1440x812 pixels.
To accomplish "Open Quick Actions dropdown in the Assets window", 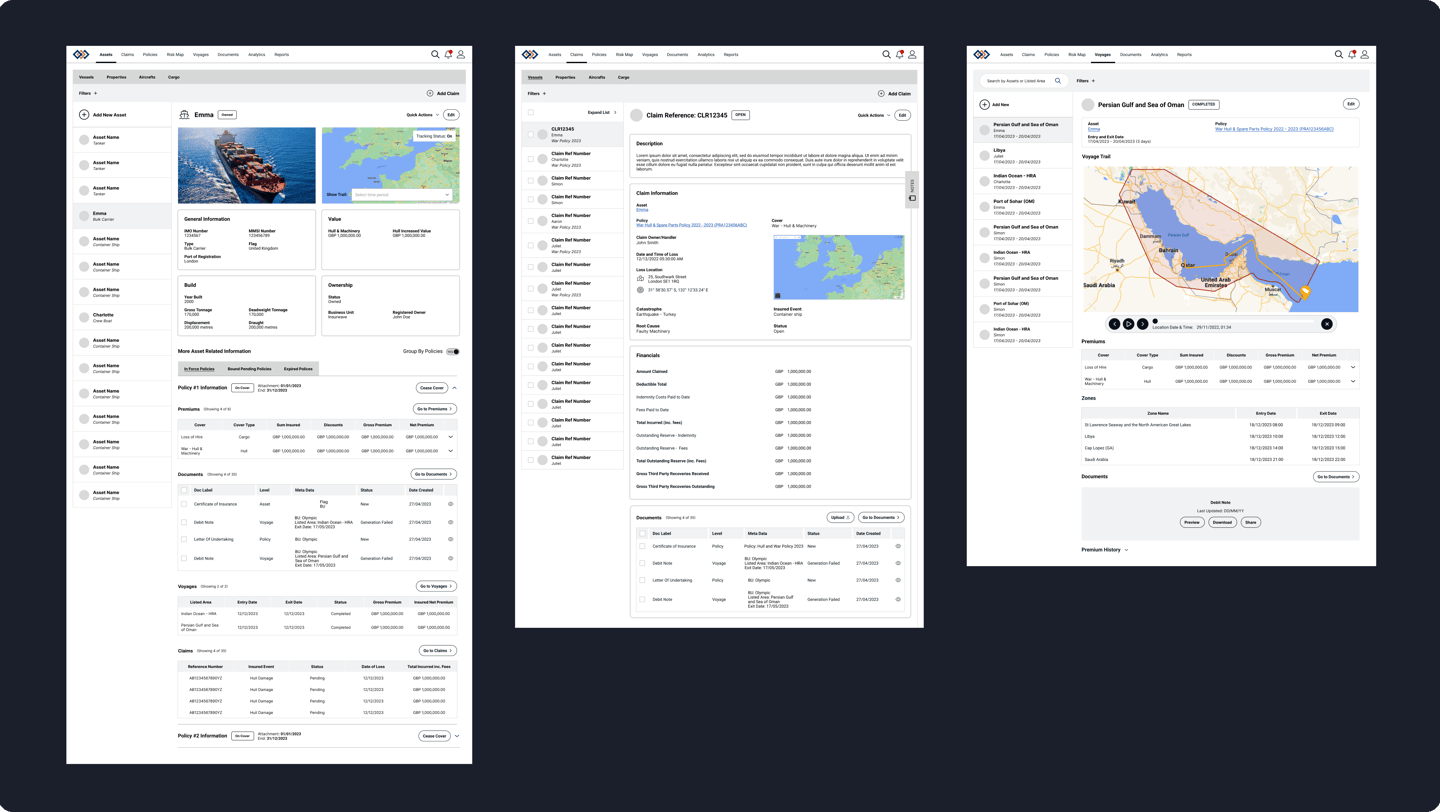I will [422, 115].
